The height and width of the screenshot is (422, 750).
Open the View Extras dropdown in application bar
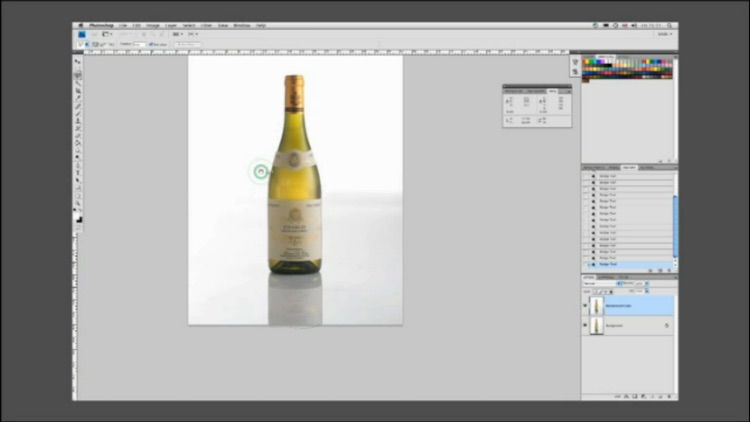click(x=107, y=34)
